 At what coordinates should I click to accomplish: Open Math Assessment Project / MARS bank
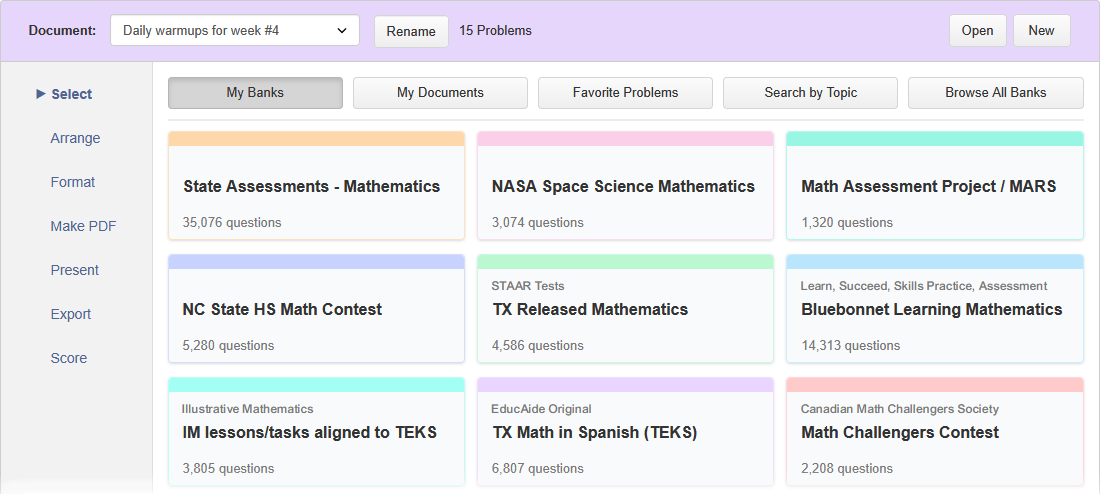(x=934, y=186)
